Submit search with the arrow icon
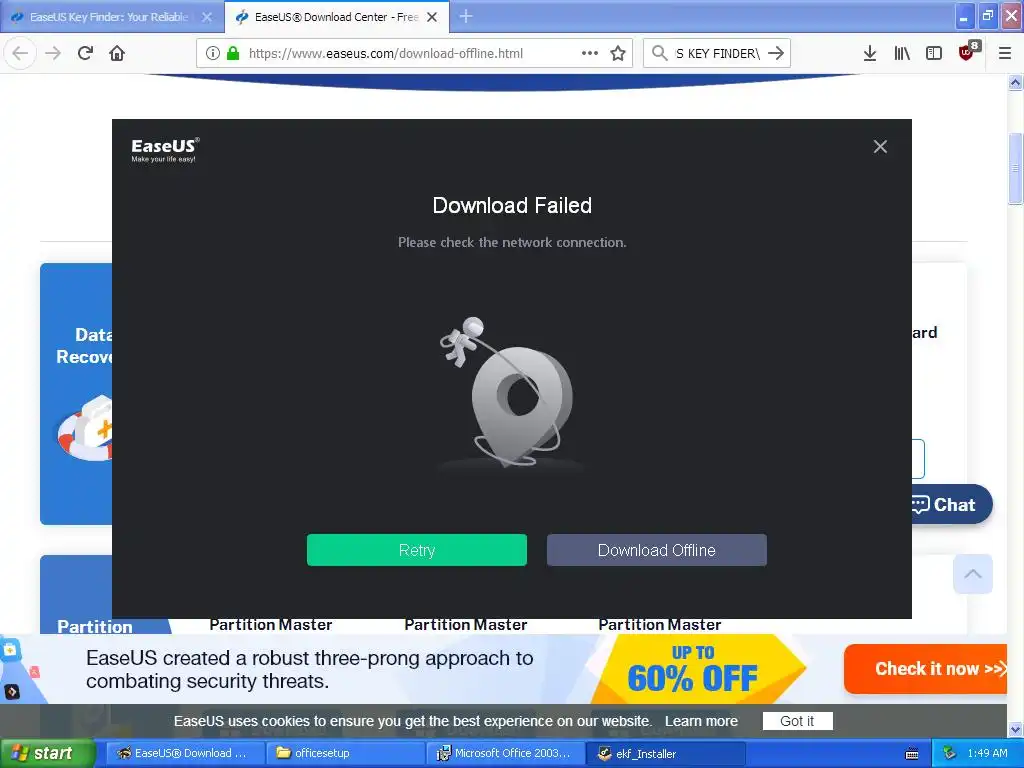Image resolution: width=1024 pixels, height=768 pixels. [776, 53]
